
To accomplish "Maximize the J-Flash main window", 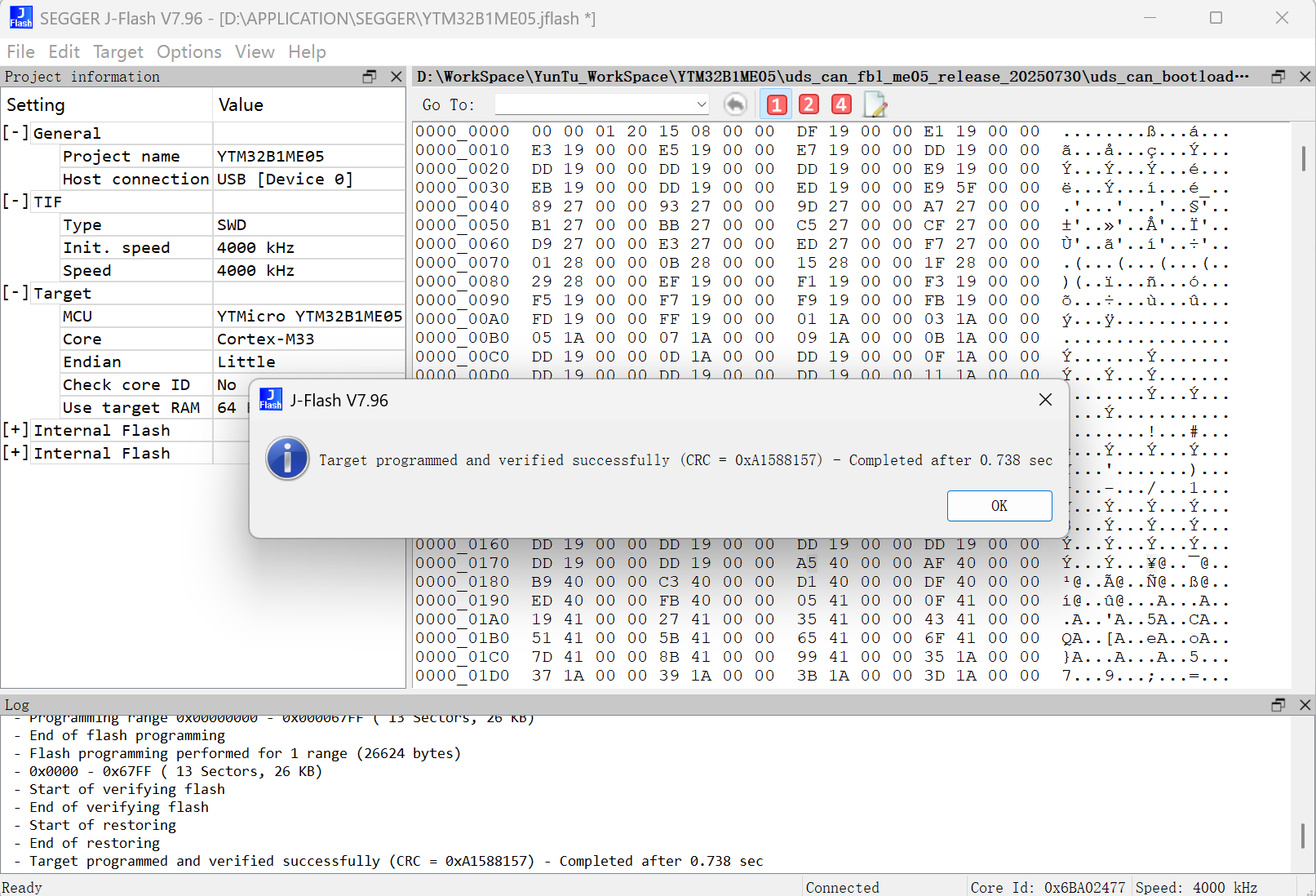I will [1216, 18].
